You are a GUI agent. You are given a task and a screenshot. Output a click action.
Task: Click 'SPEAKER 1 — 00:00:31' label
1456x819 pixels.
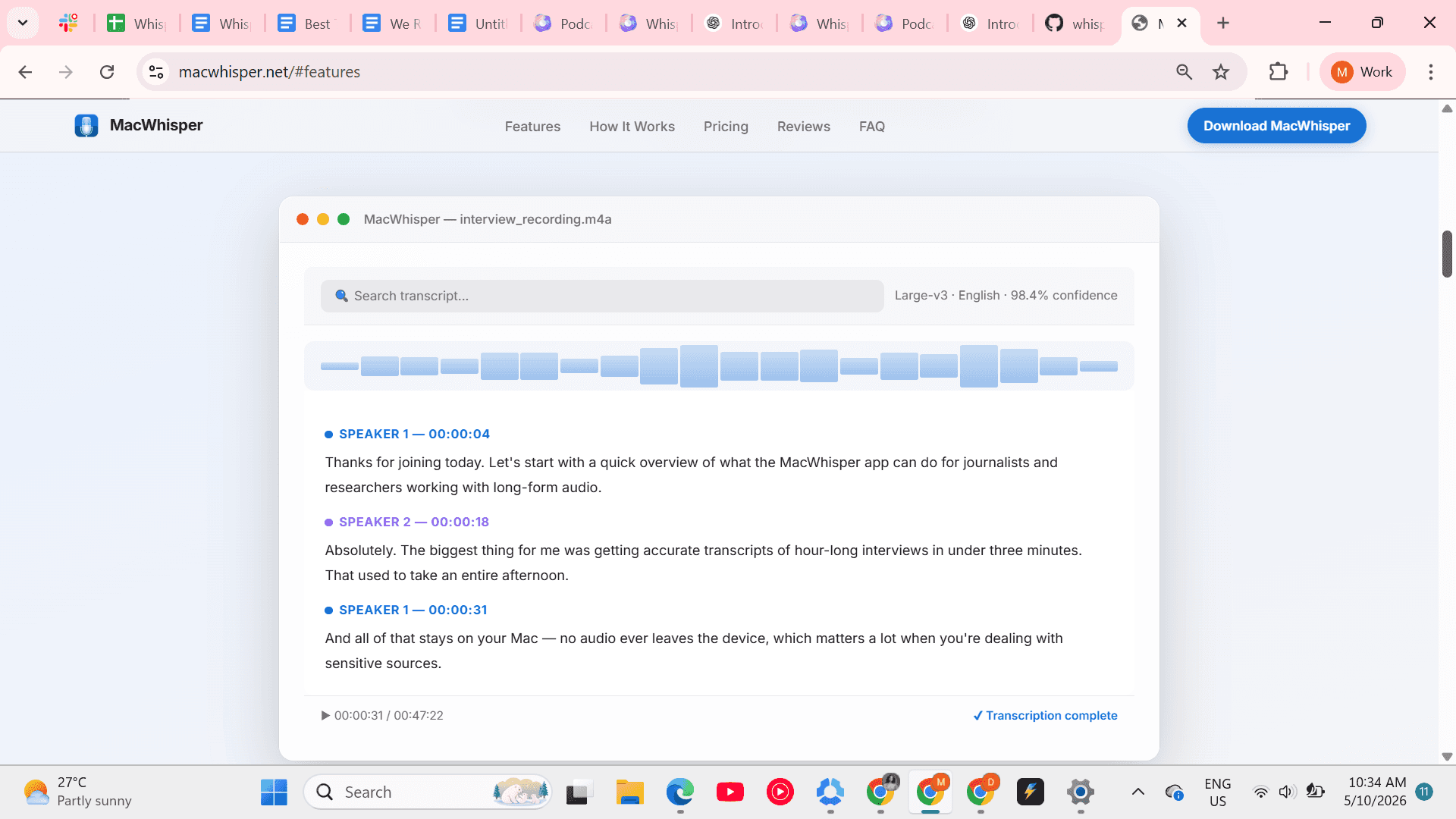tap(413, 610)
